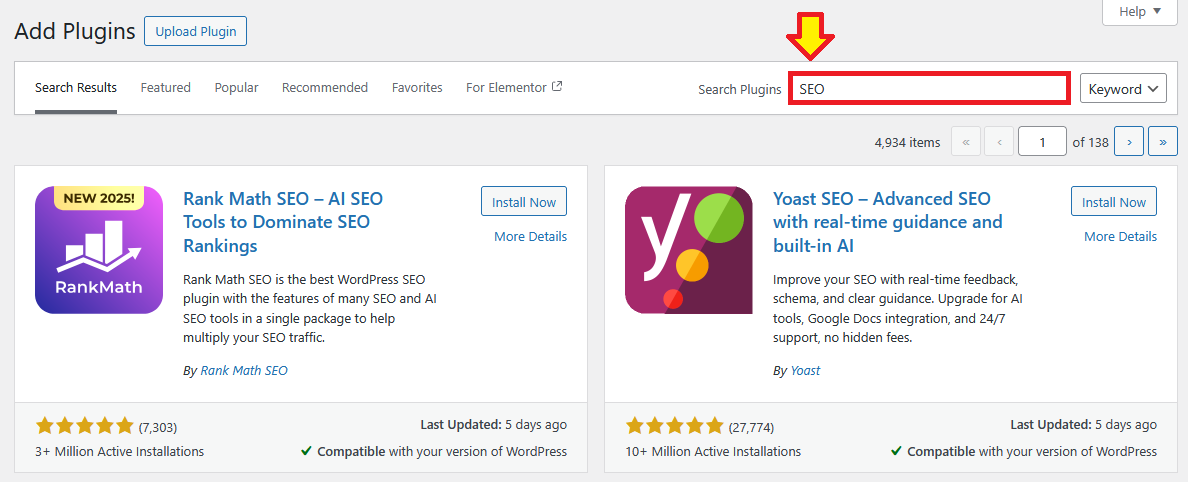The height and width of the screenshot is (482, 1188).
Task: Expand the Keyword search type dropdown
Action: point(1123,88)
